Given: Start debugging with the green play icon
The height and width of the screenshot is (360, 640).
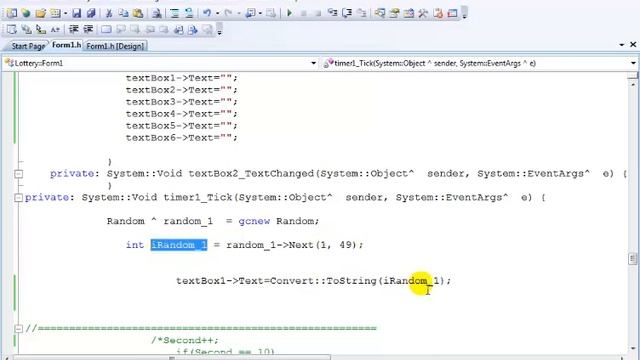Looking at the screenshot, I should click(x=289, y=13).
